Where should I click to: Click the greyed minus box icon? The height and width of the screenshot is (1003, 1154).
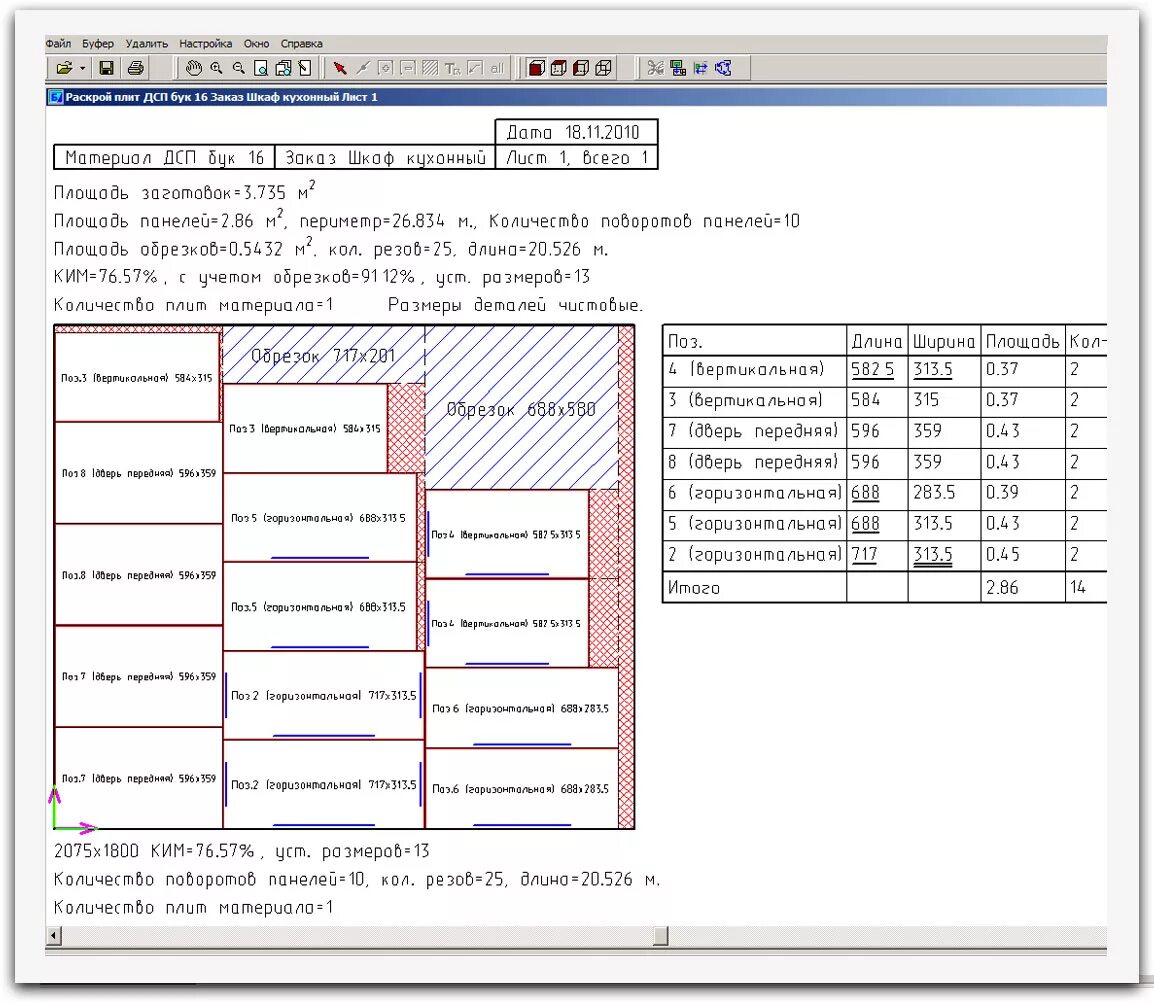[408, 68]
